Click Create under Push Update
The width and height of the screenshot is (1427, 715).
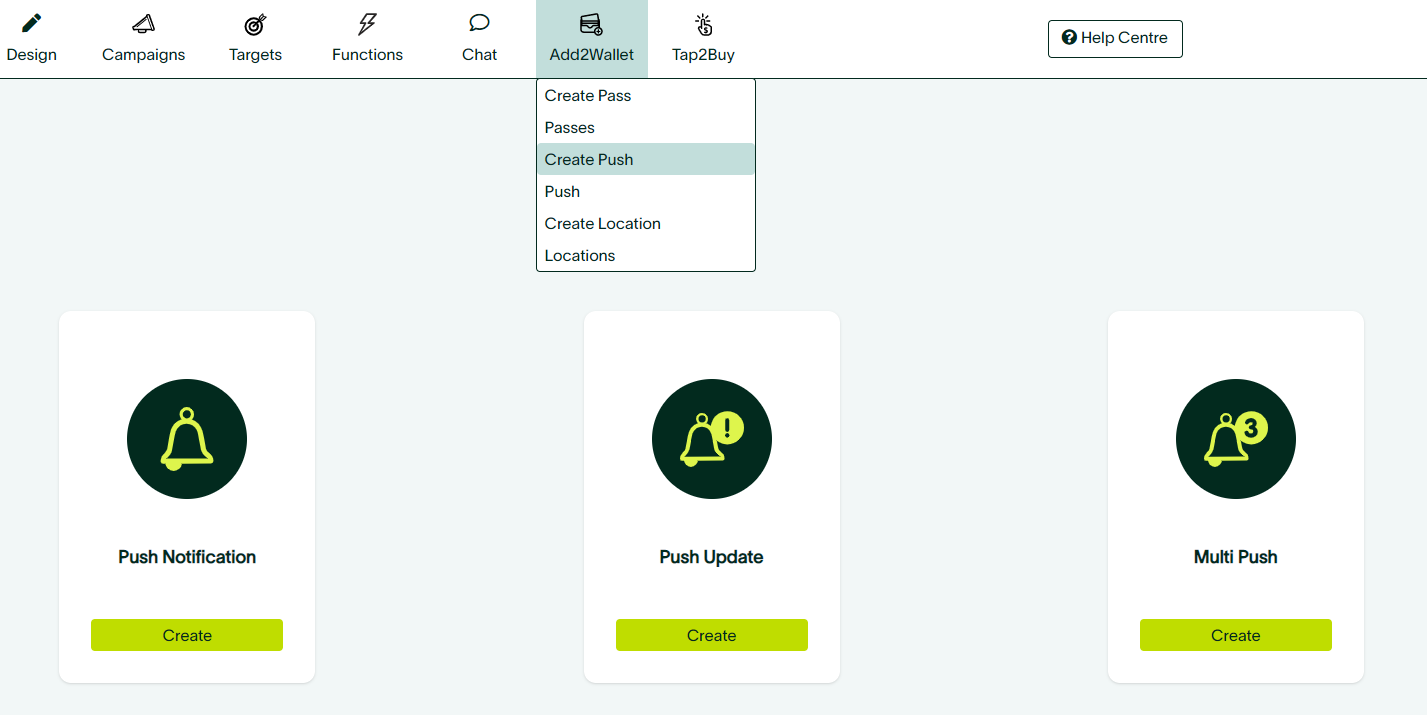[x=712, y=635]
